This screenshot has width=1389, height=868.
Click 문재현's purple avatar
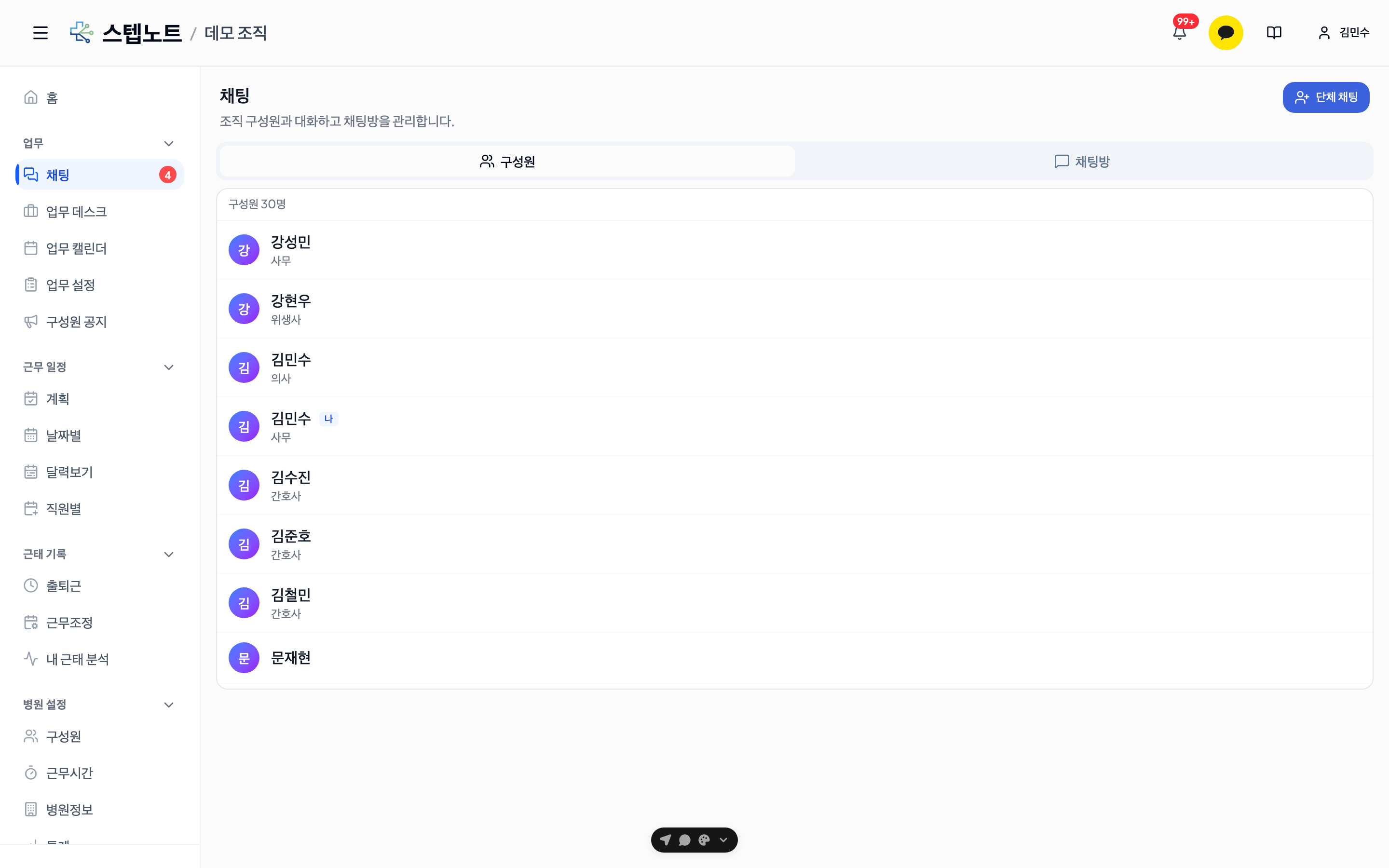pos(244,658)
